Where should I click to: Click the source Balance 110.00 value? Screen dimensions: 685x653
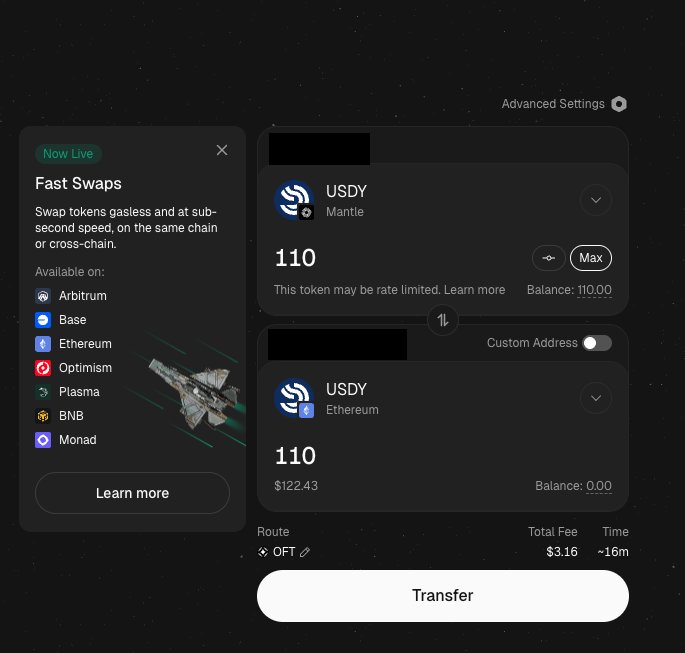(x=594, y=290)
